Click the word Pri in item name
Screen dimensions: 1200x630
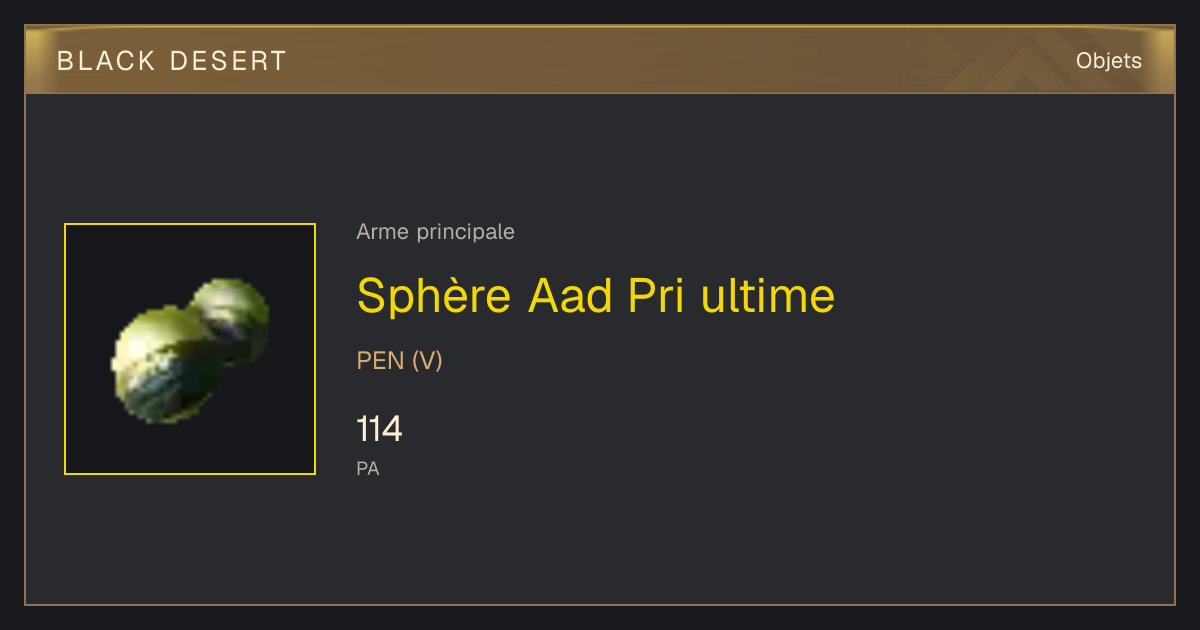click(658, 295)
